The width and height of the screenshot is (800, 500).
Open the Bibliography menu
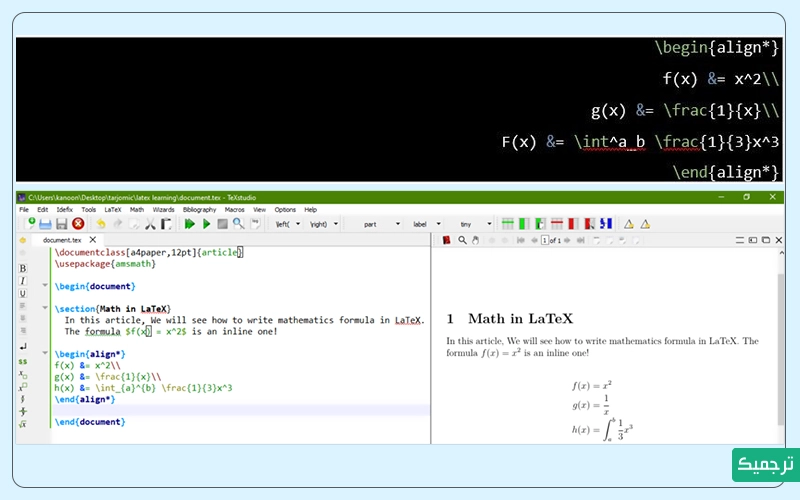(x=199, y=210)
